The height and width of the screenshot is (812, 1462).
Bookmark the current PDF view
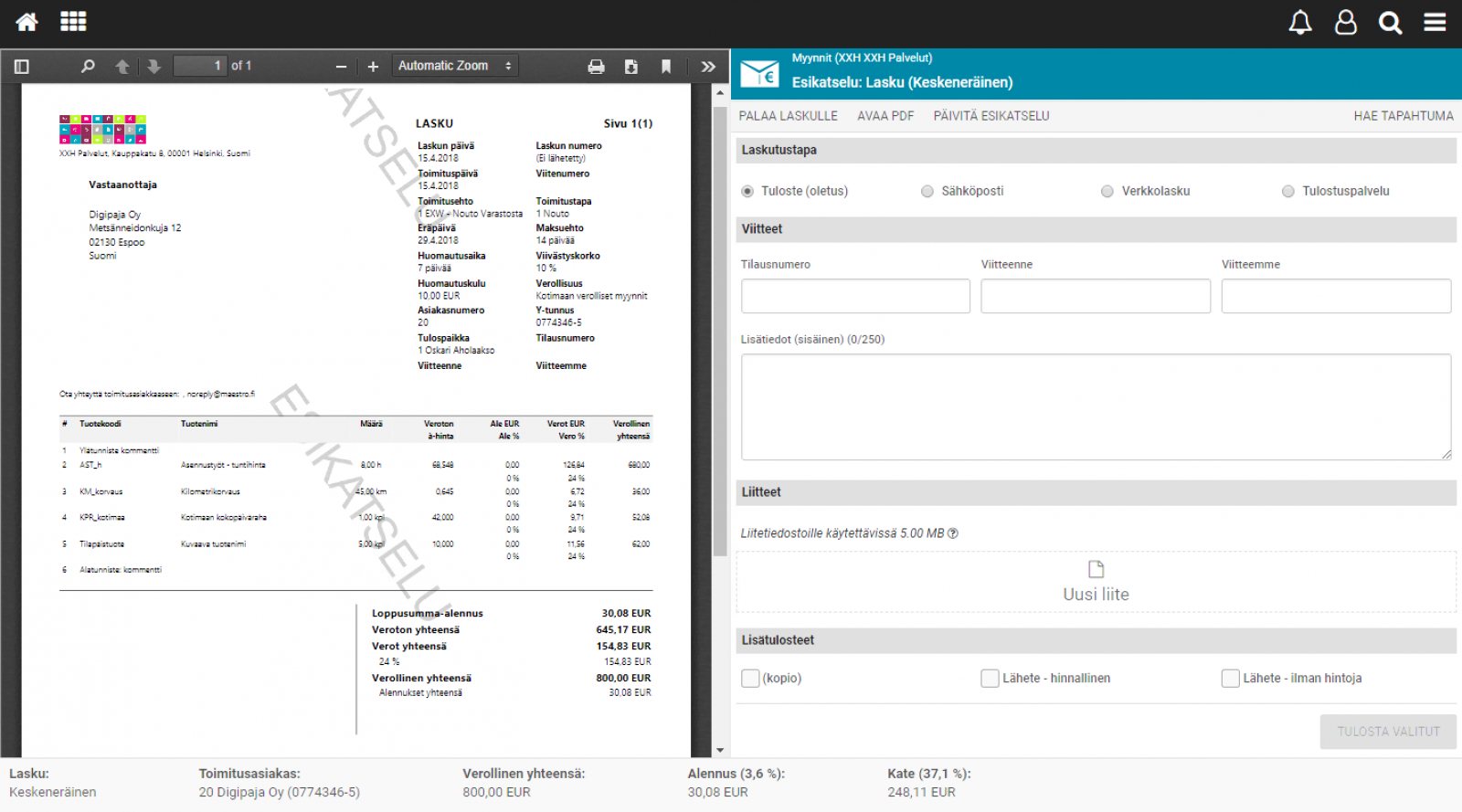[666, 66]
